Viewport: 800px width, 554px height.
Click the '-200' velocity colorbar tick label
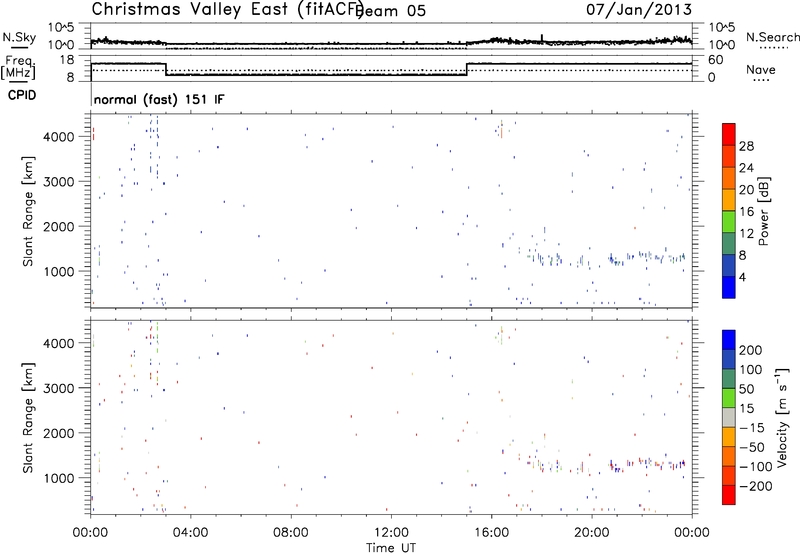(x=758, y=486)
